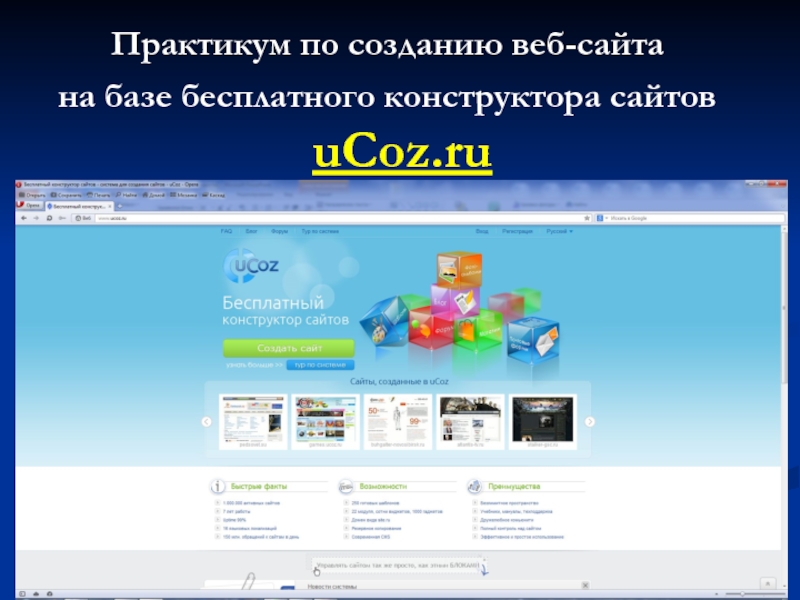
Task: Open the fourth site thumbnail in gallery
Action: tap(470, 421)
